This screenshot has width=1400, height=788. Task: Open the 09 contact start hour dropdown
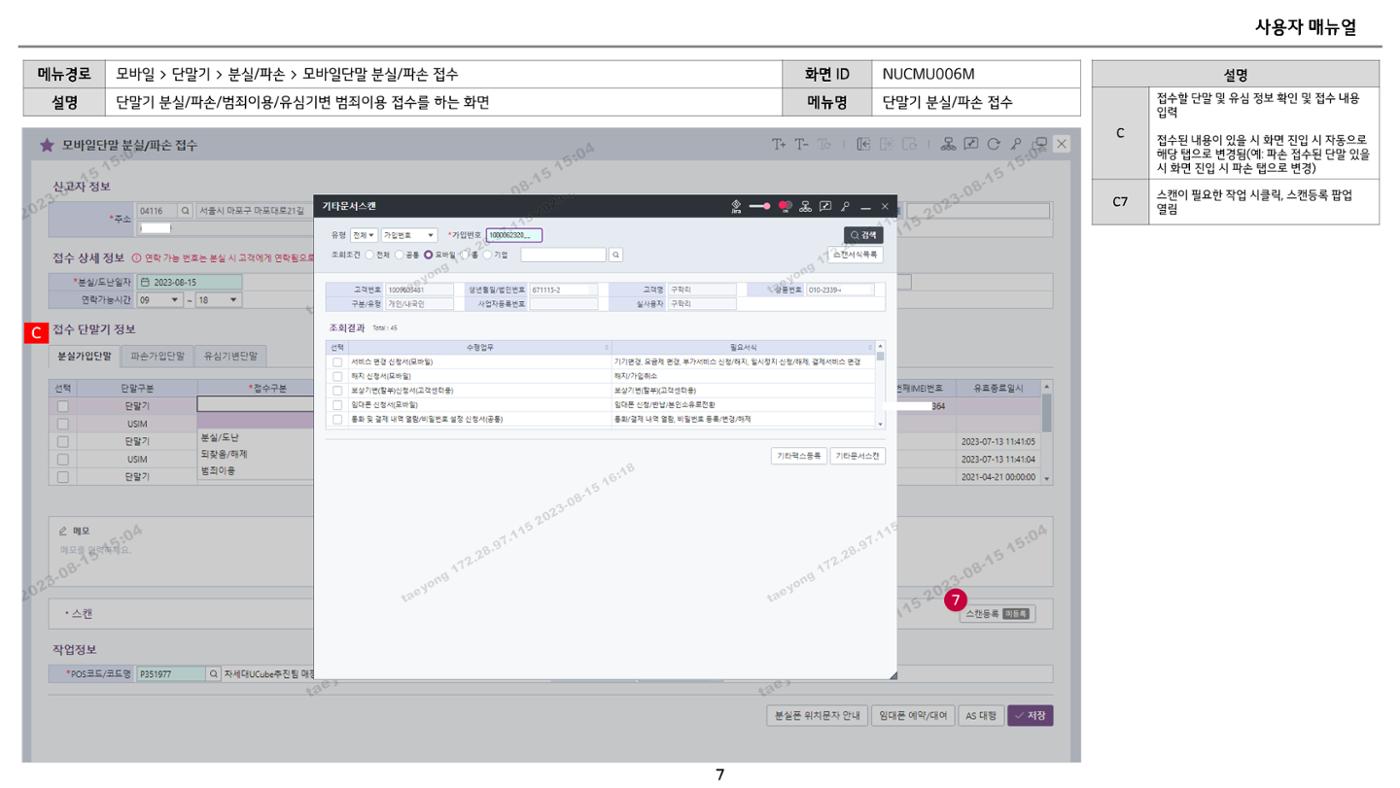159,299
